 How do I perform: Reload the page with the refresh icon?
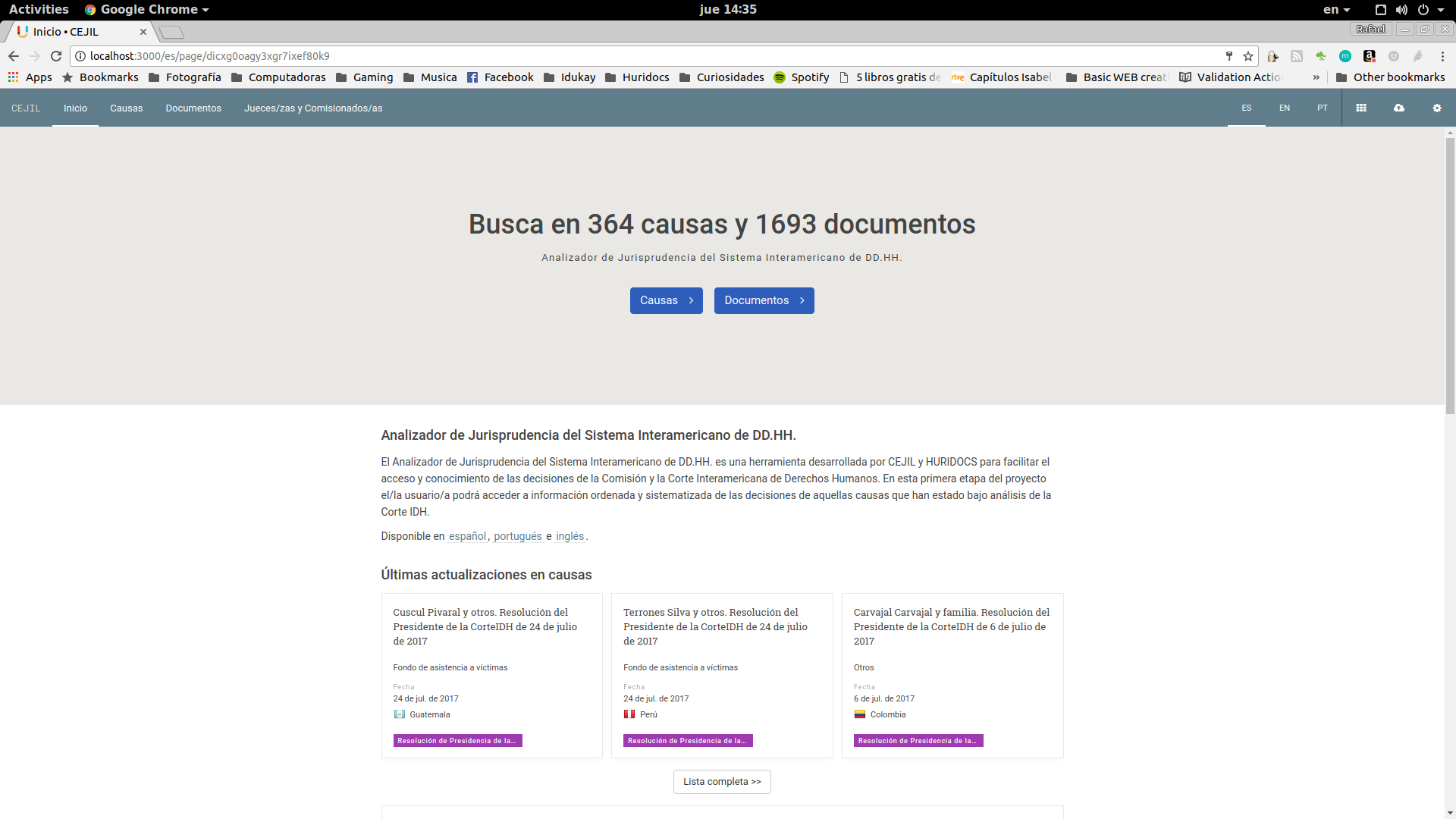(56, 56)
